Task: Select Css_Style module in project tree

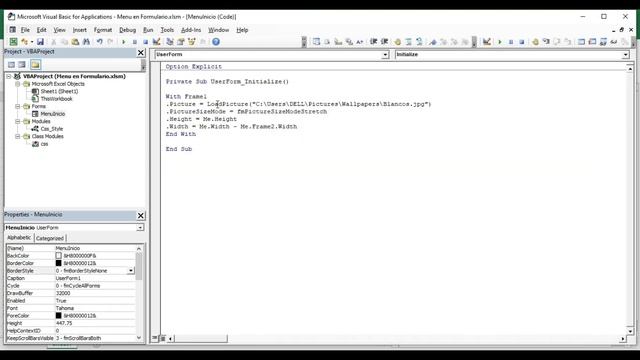Action: click(x=52, y=129)
